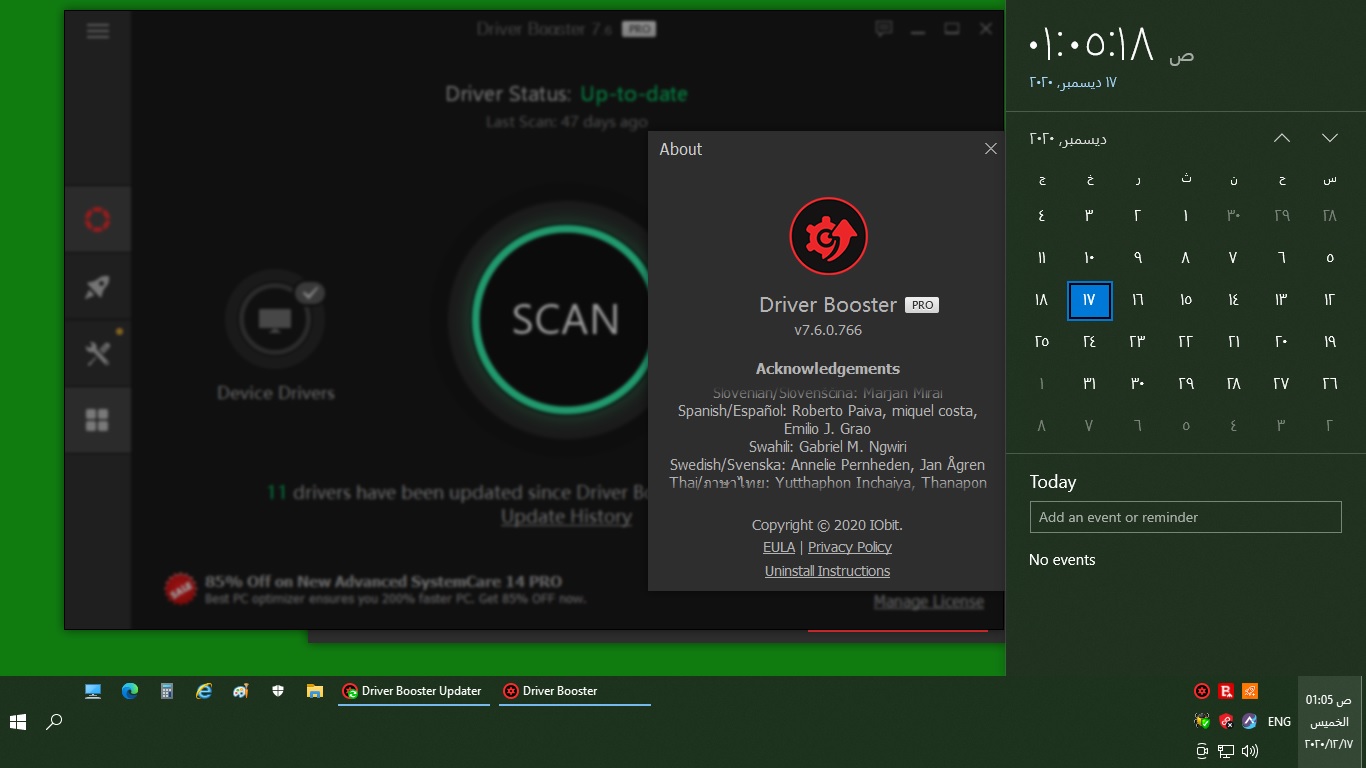Launch Internet Explorer from the taskbar
1366x768 pixels.
tap(204, 691)
